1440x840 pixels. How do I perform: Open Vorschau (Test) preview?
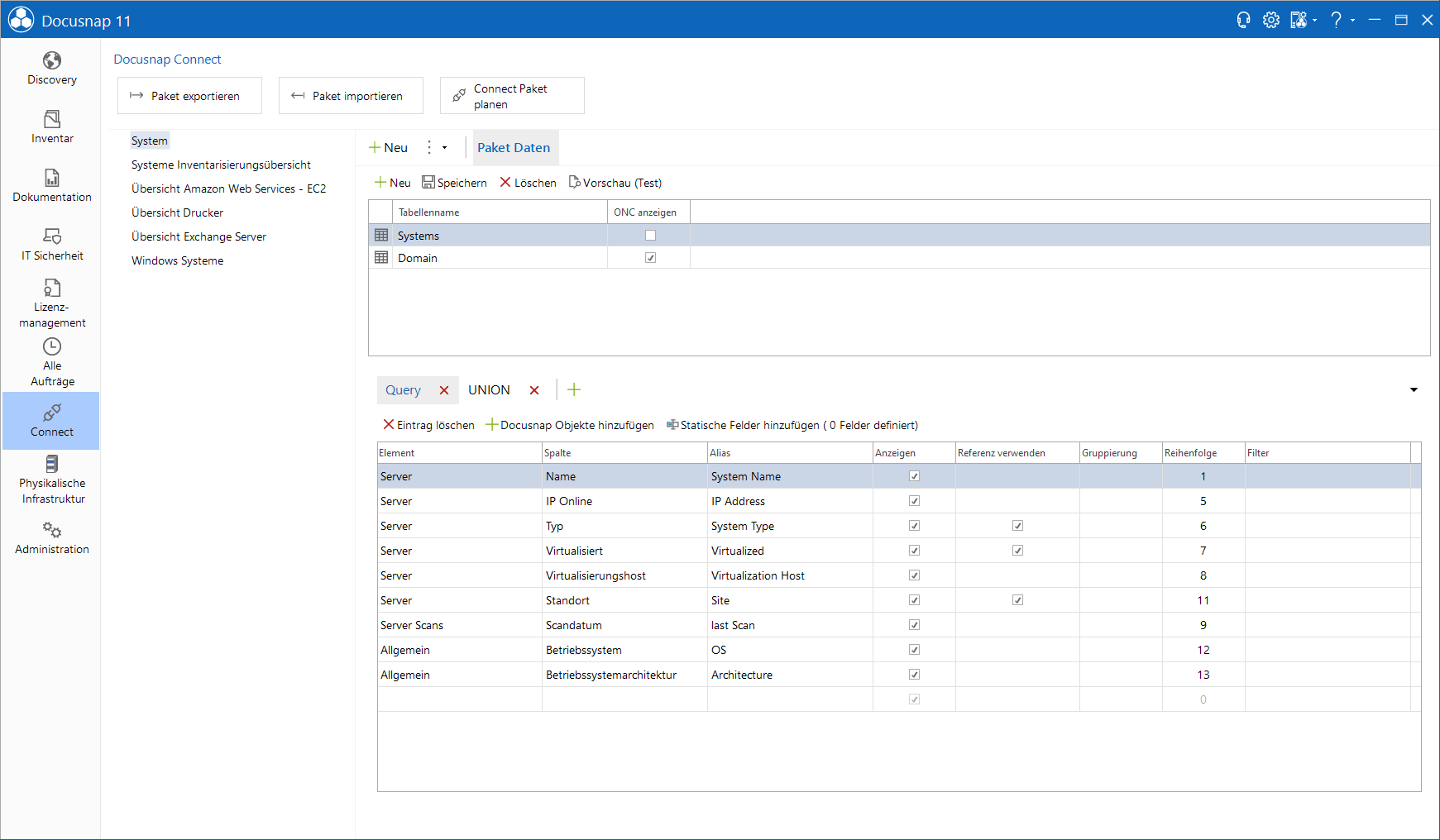tap(615, 183)
